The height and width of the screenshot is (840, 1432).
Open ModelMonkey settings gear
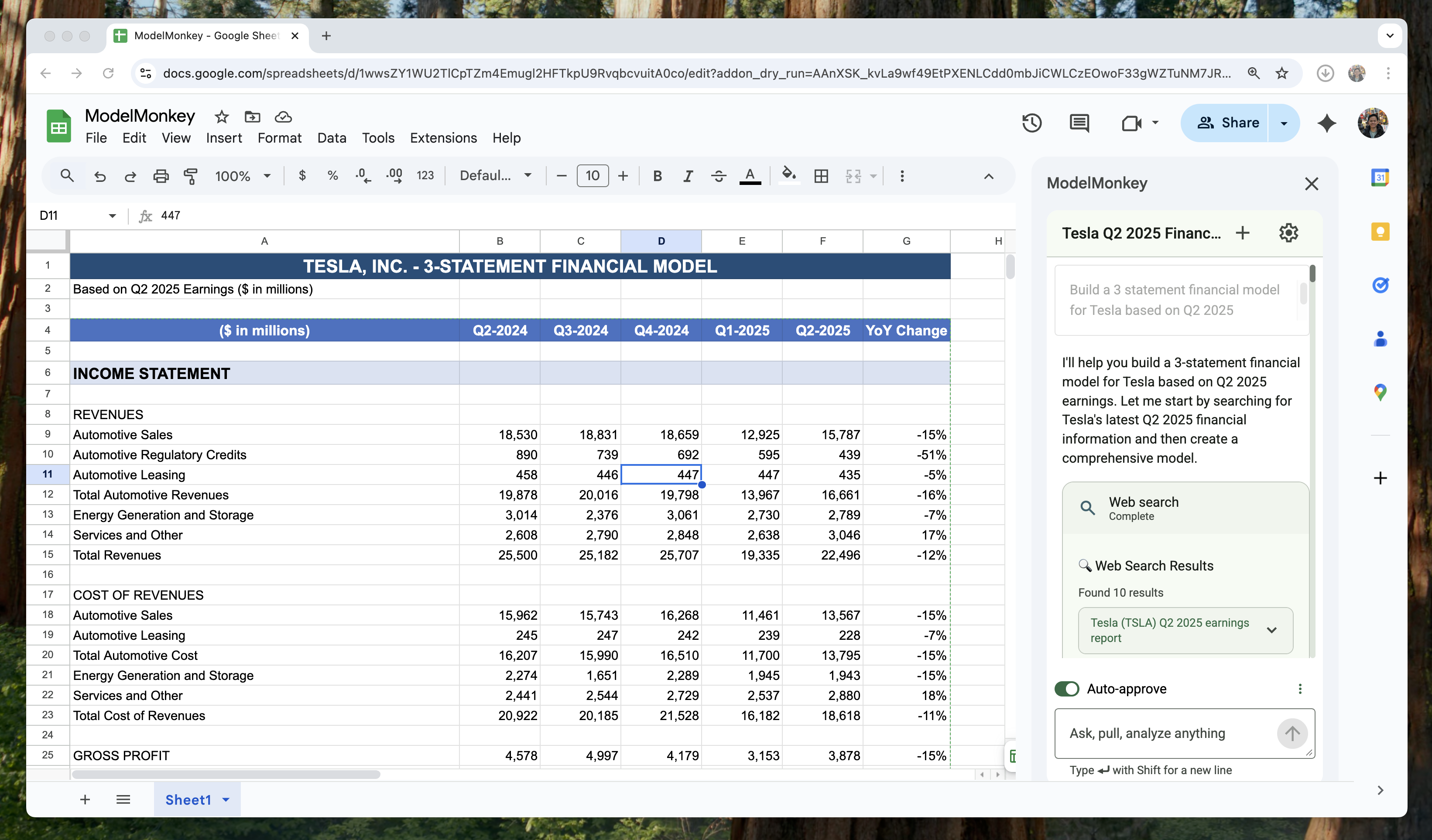(x=1288, y=233)
